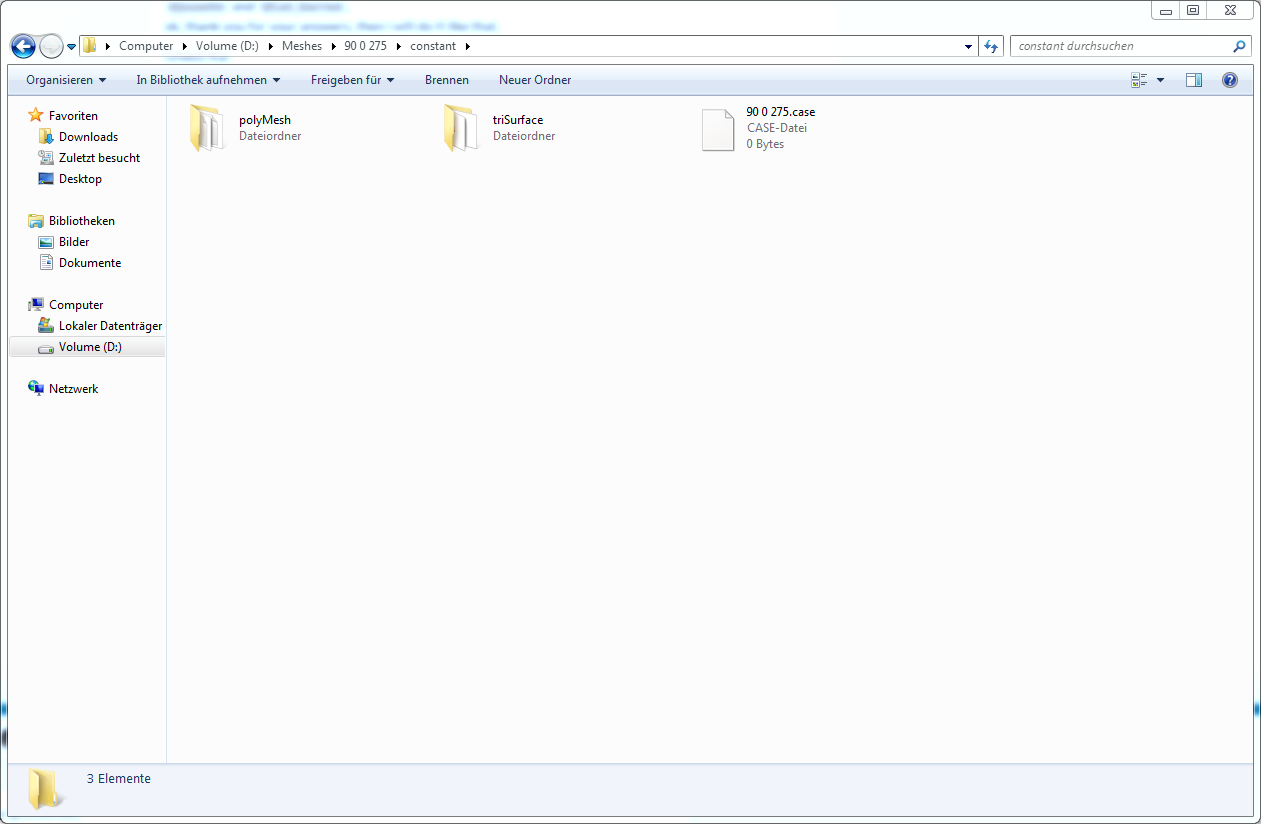The width and height of the screenshot is (1261, 824).
Task: Expand the arrow after the Meshes breadcrumb
Action: 333,46
